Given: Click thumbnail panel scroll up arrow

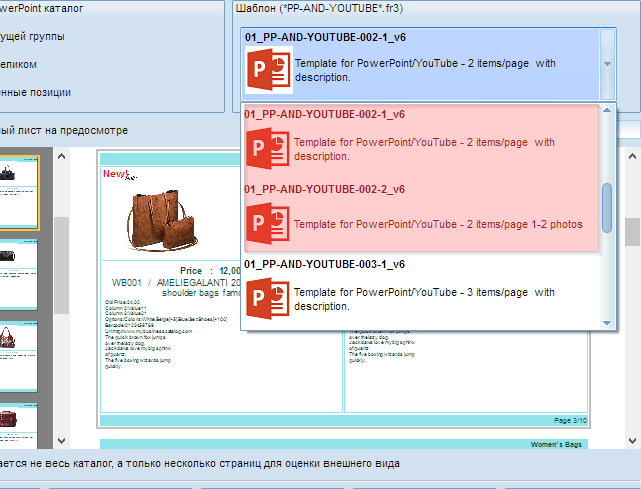Looking at the screenshot, I should tap(61, 156).
